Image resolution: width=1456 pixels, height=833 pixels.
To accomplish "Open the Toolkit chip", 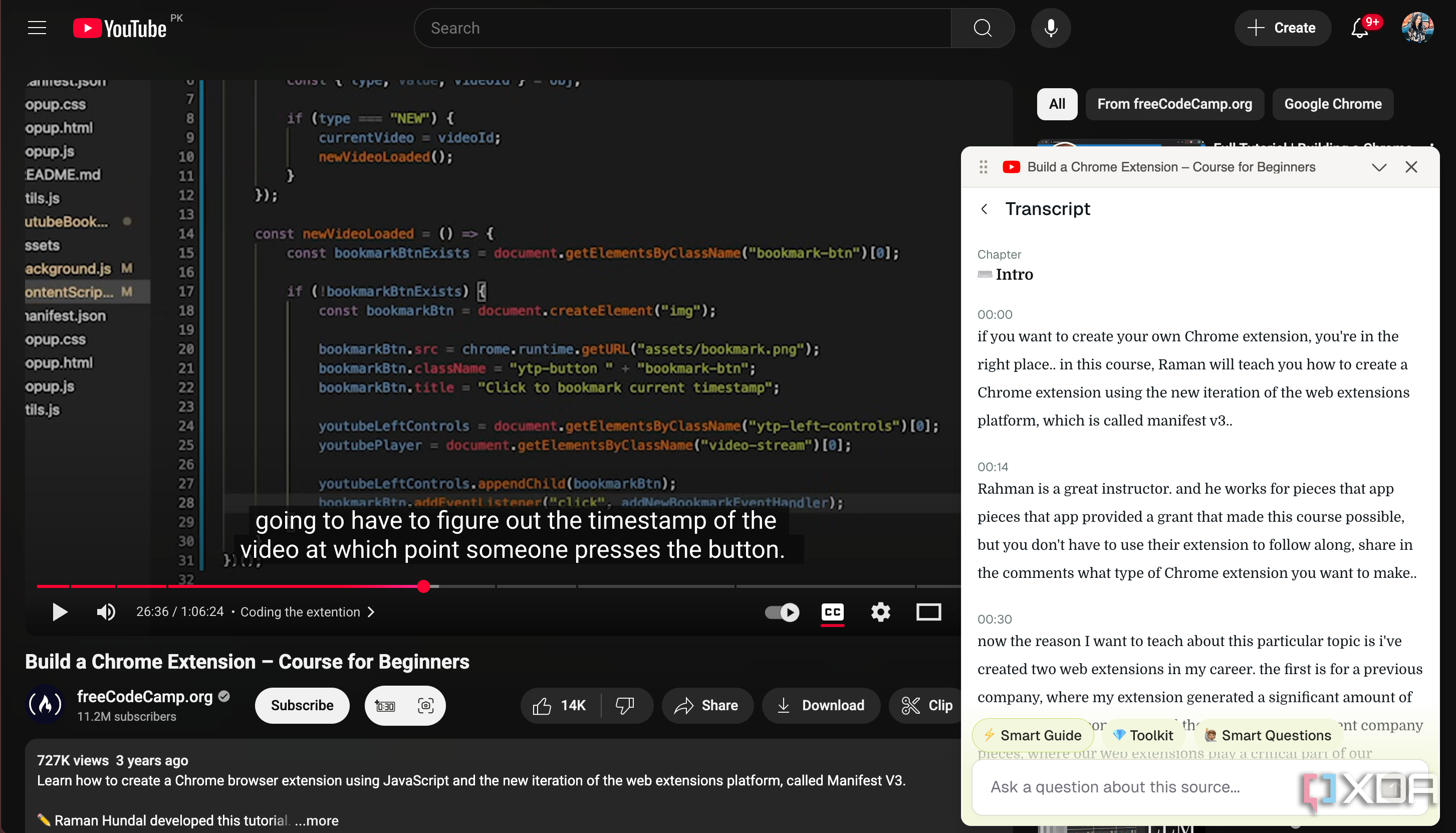I will (1143, 735).
